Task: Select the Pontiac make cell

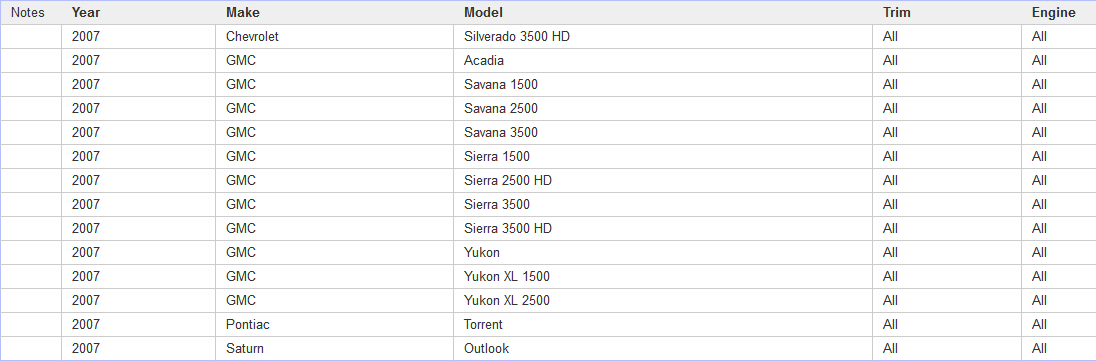Action: tap(334, 325)
